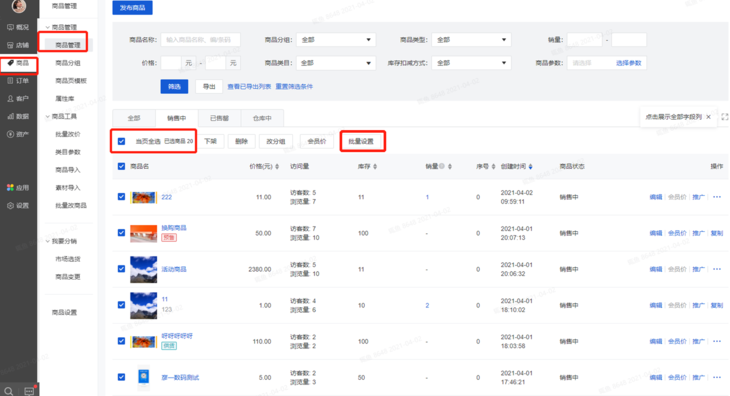The image size is (730, 396).
Task: Open 概况 overview in the dark sidebar
Action: tap(18, 27)
